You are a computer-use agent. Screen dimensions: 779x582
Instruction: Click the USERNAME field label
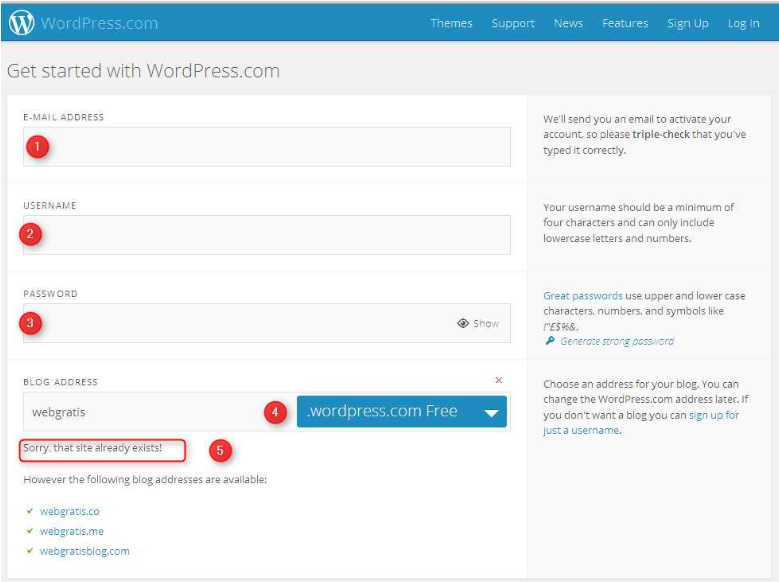point(50,206)
